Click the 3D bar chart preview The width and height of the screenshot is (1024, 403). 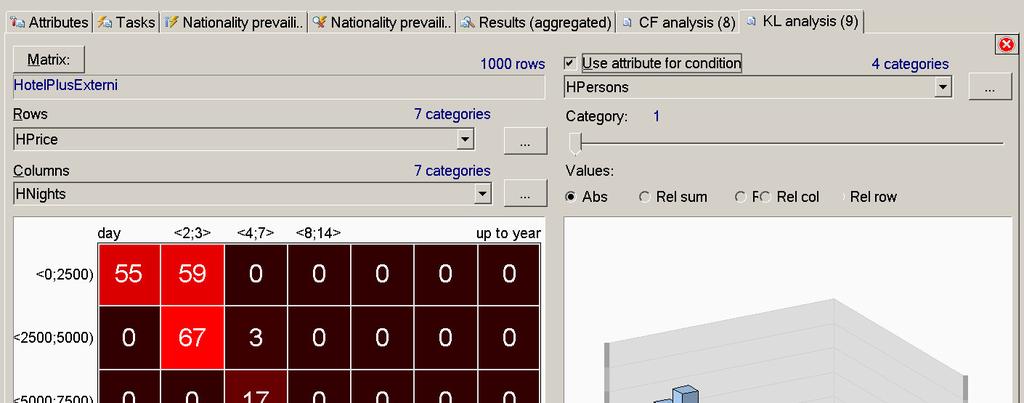[x=788, y=310]
